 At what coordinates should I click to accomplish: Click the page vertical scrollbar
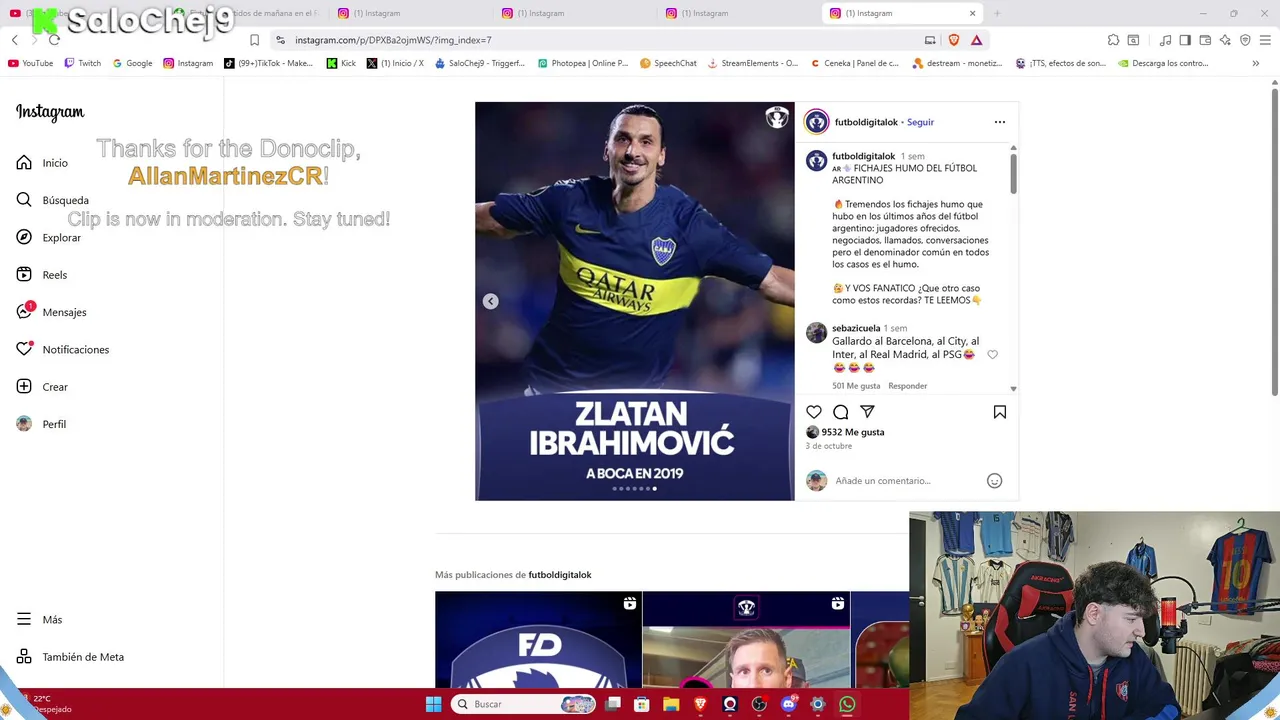(x=1274, y=240)
